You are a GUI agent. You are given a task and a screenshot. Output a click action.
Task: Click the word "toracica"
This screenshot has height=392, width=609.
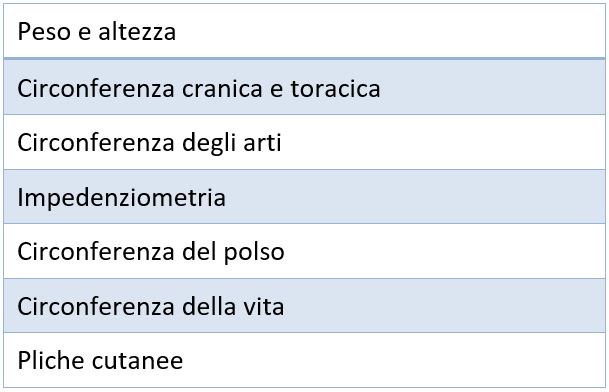336,89
